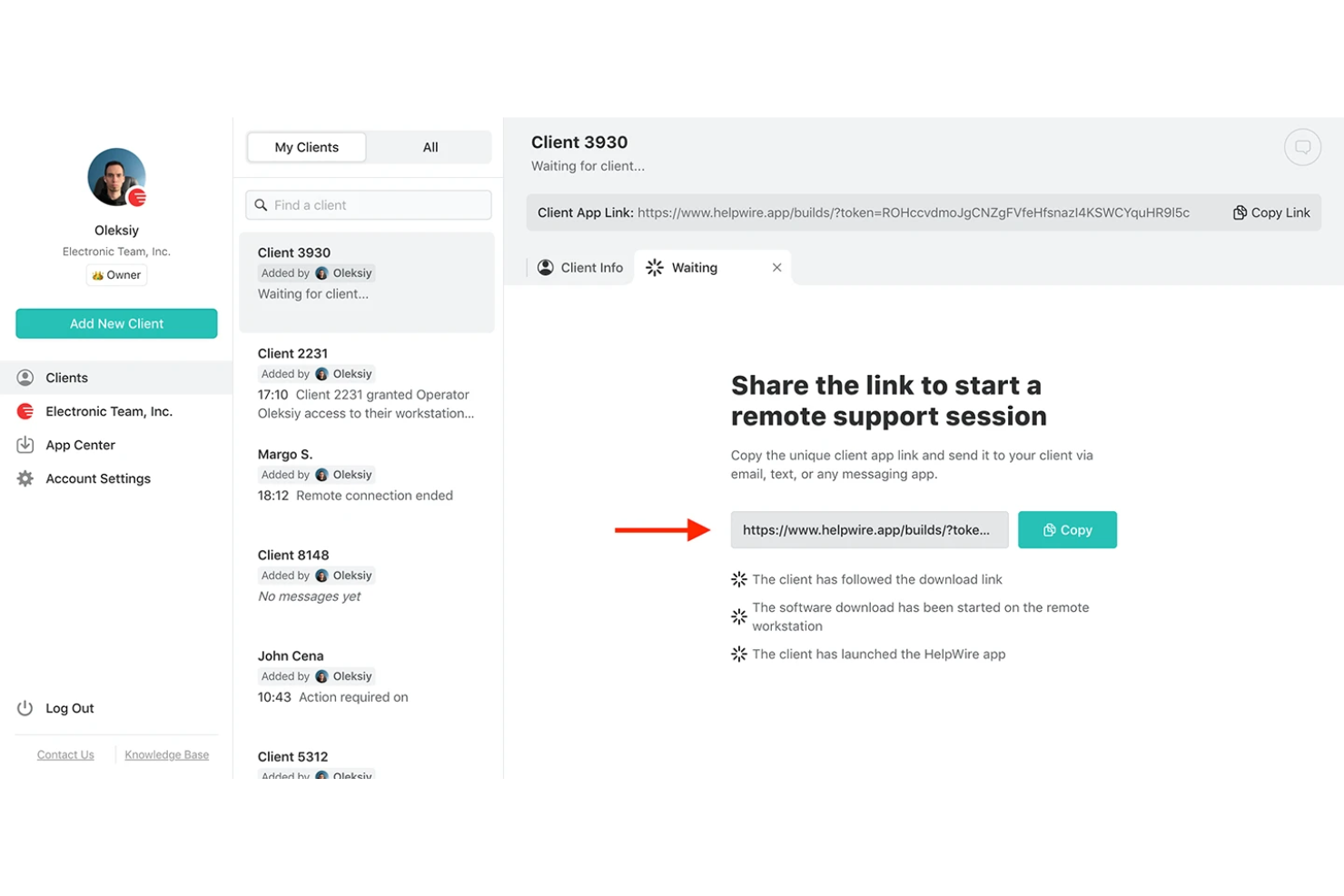Image resolution: width=1344 pixels, height=896 pixels.
Task: Open Electronic Team, Inc. team page
Action: tap(108, 411)
